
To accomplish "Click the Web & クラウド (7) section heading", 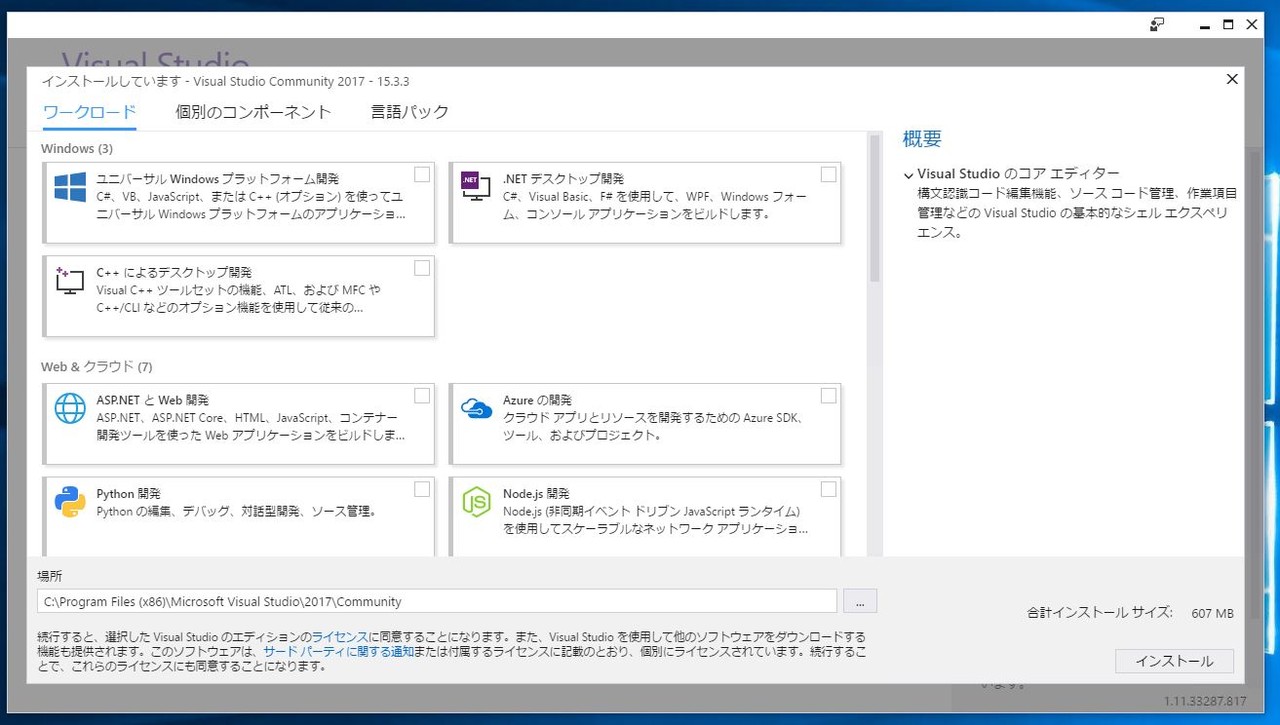I will (x=96, y=367).
